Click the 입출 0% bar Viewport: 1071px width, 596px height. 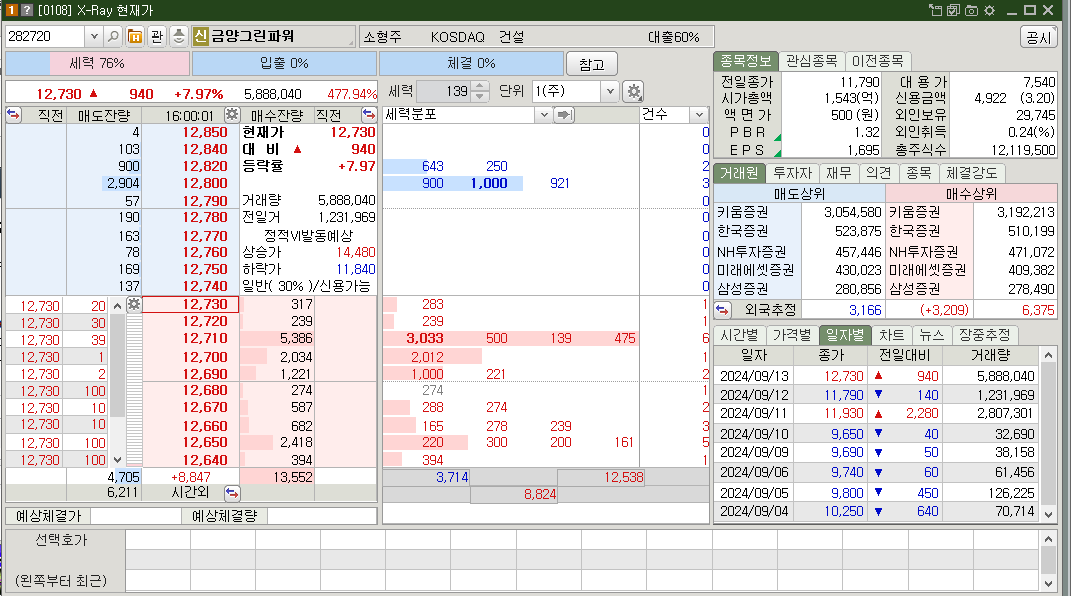pos(284,63)
